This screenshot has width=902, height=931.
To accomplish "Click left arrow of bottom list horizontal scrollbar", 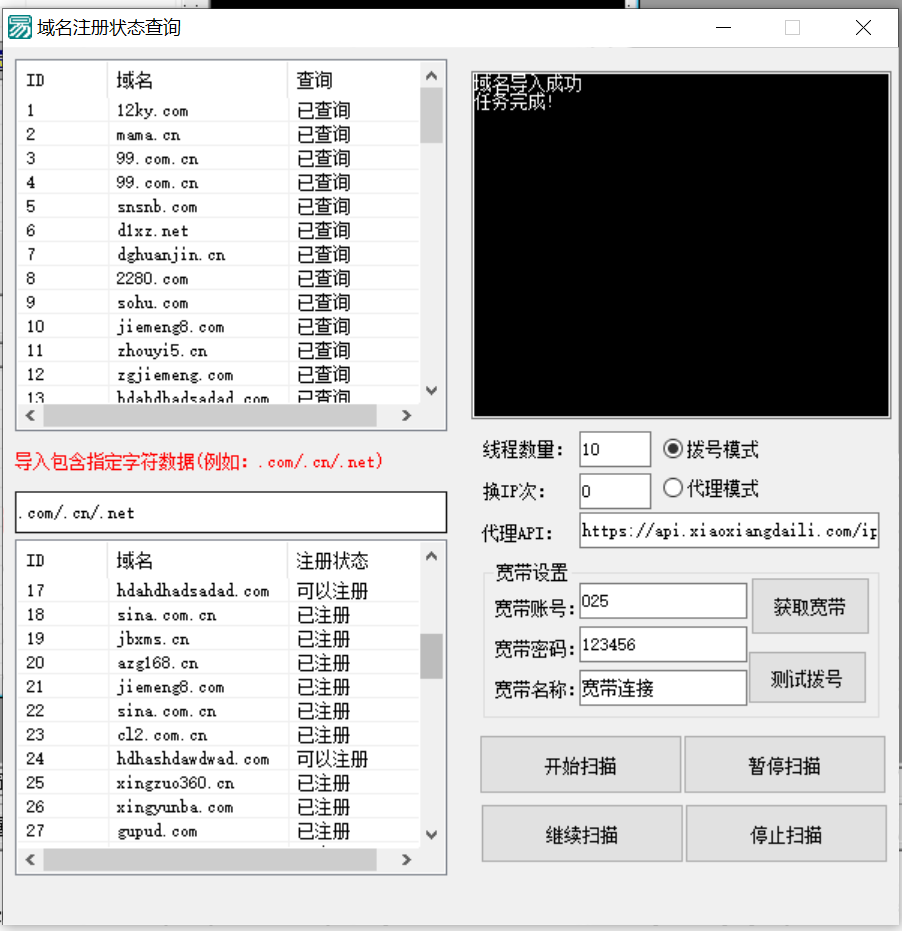I will 30,860.
